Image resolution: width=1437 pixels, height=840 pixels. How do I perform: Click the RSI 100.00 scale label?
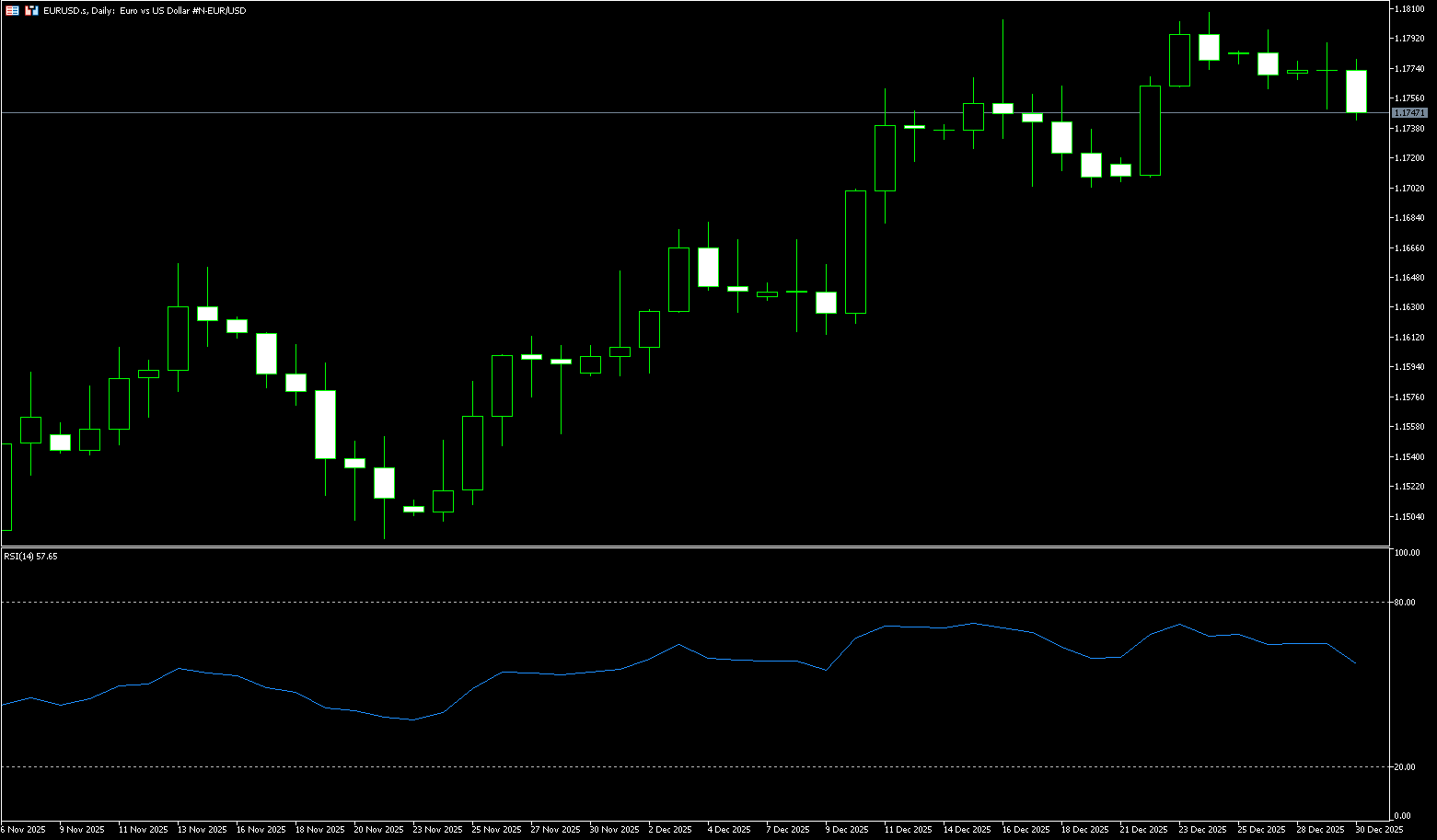[1407, 553]
